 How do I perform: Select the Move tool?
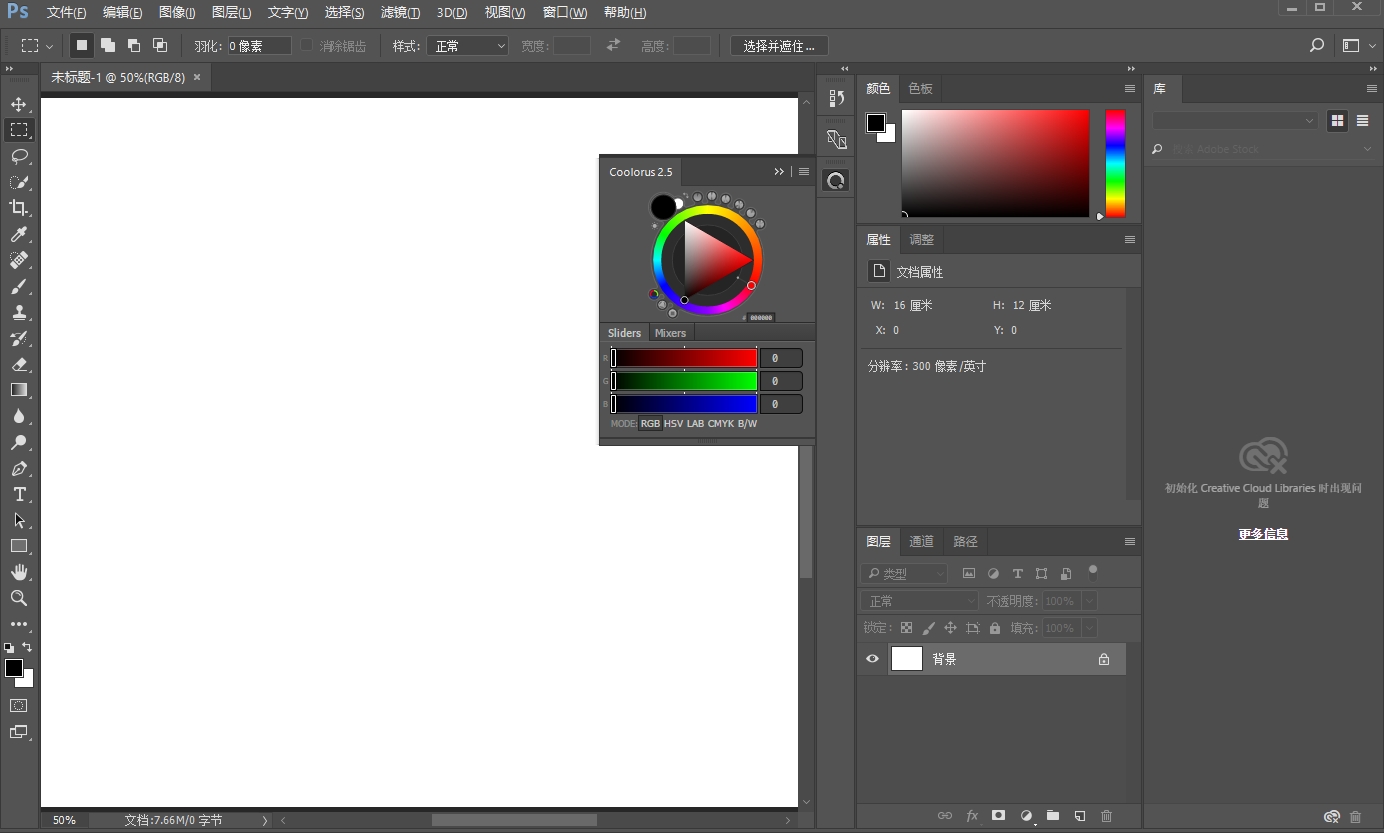click(20, 104)
